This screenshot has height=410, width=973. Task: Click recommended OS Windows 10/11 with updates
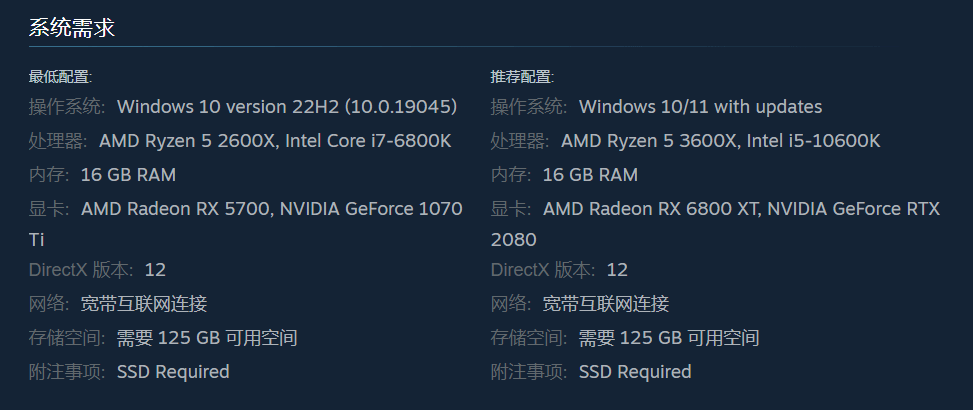click(701, 107)
